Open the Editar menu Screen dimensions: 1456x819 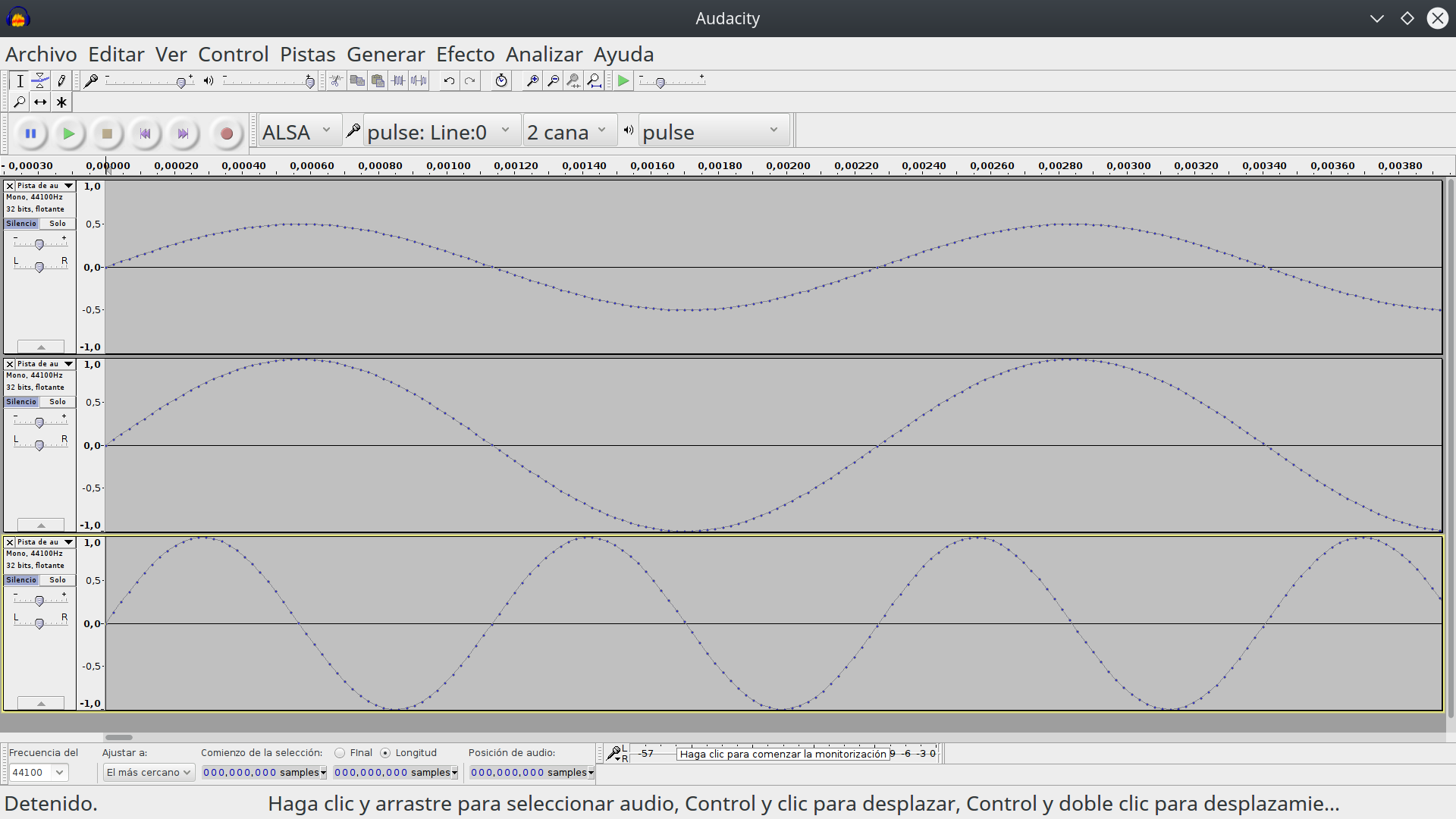(116, 55)
